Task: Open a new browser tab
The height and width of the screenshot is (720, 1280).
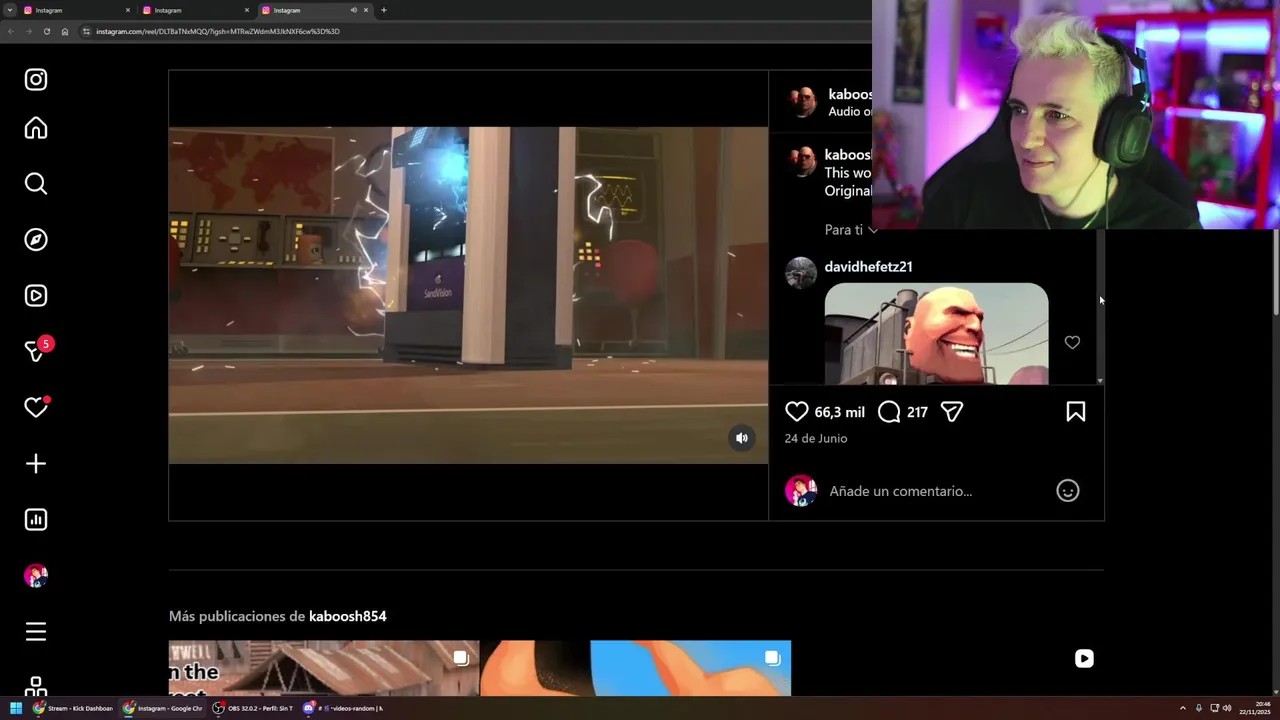Action: [383, 10]
